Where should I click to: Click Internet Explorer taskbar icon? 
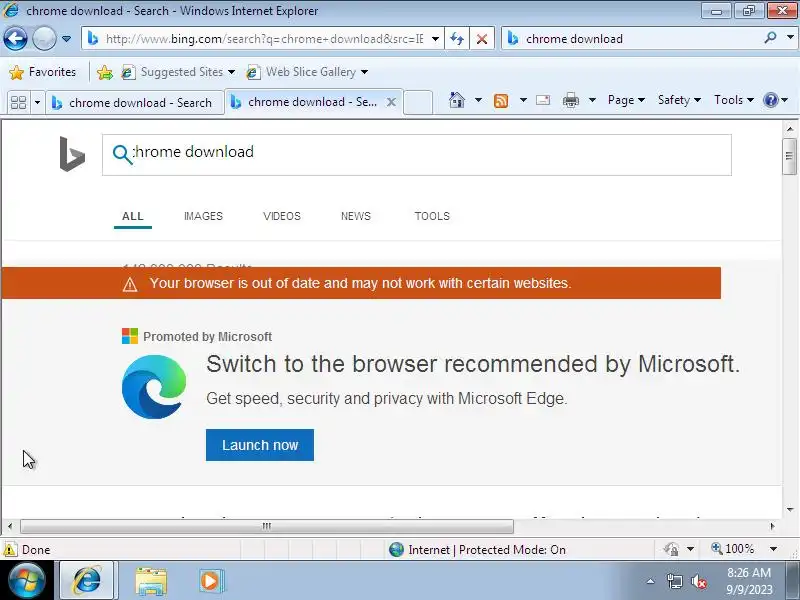click(88, 580)
